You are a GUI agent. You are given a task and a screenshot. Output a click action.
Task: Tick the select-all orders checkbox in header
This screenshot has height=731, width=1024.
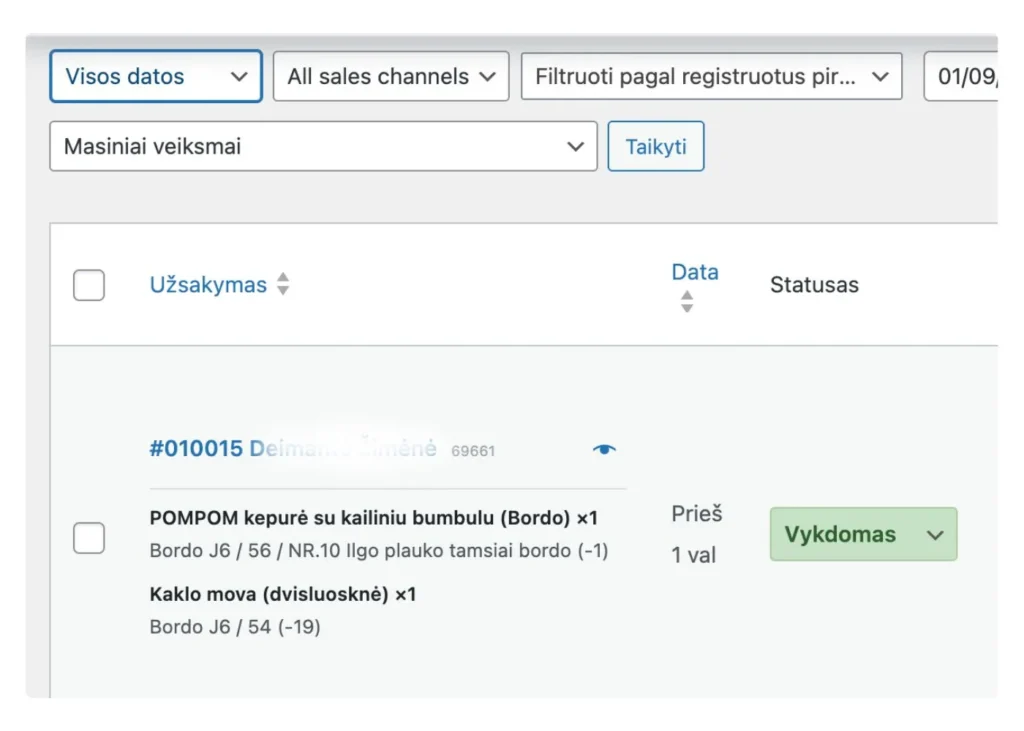pos(89,285)
